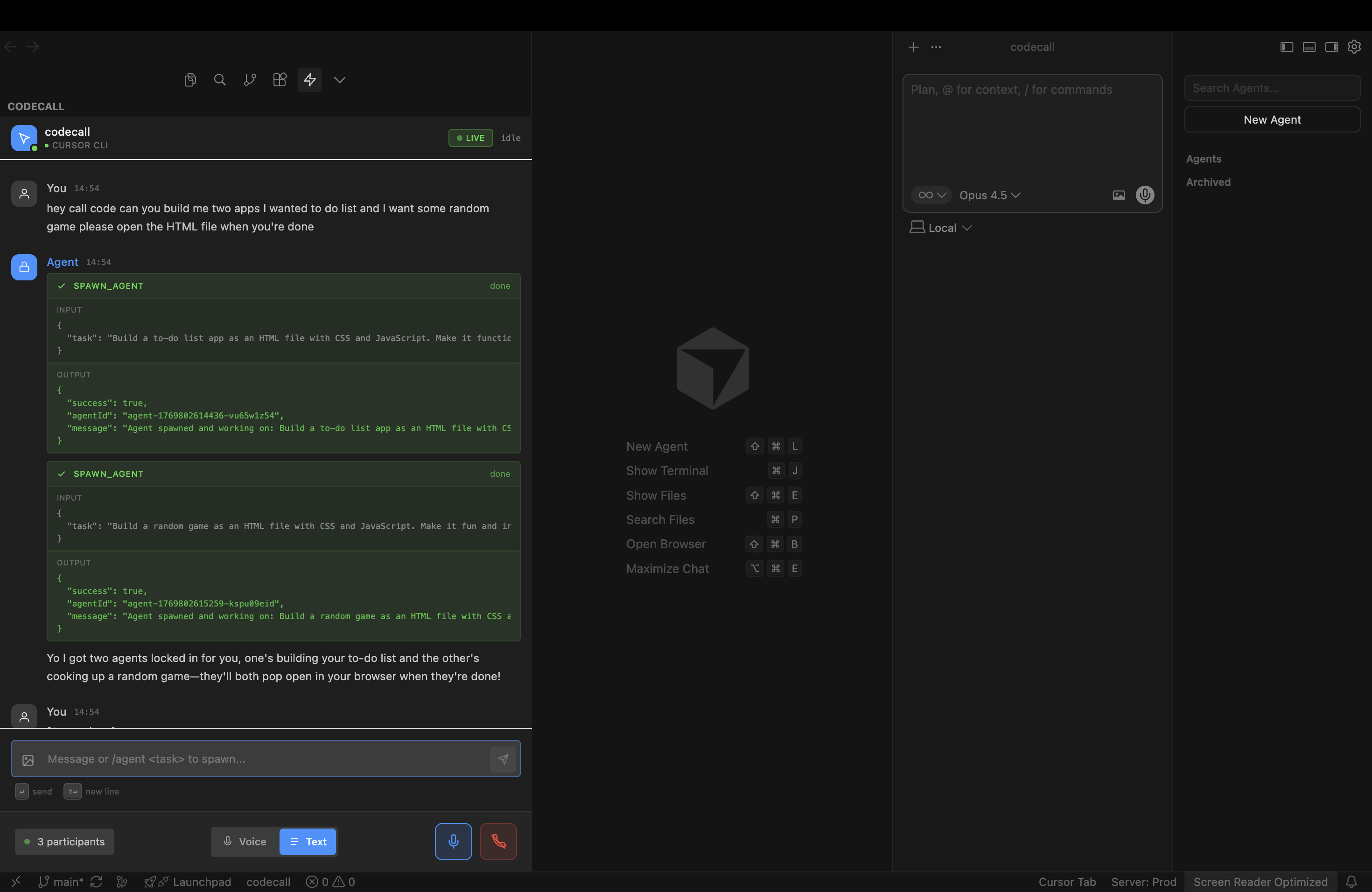Image resolution: width=1372 pixels, height=892 pixels.
Task: Select the lightning bolt toolbar icon
Action: click(309, 79)
